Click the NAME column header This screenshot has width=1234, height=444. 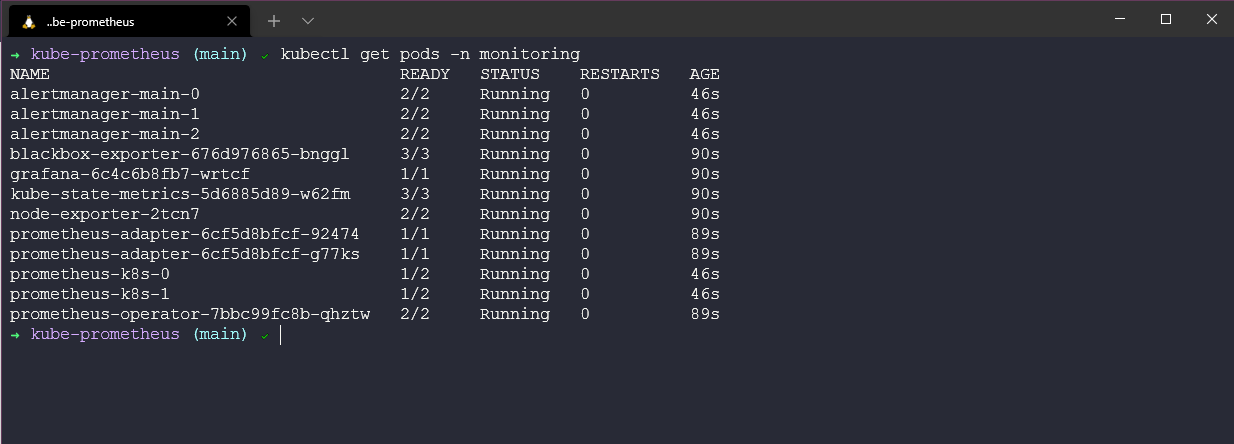pos(30,74)
